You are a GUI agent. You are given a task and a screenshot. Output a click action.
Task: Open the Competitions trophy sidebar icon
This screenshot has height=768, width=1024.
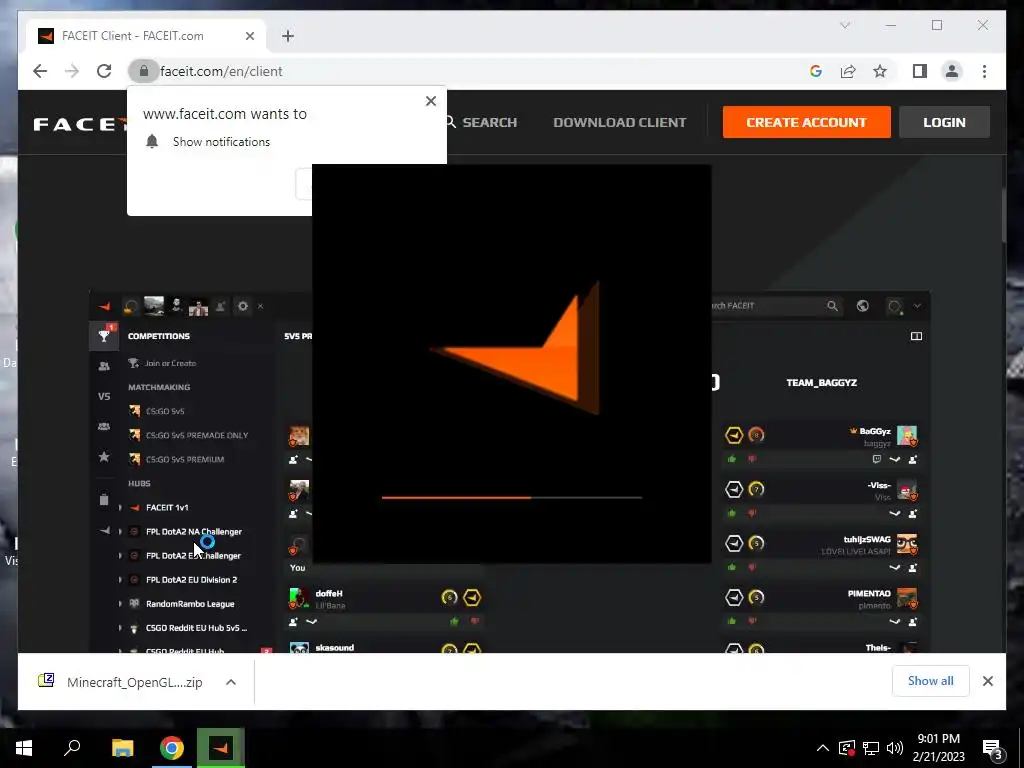(104, 336)
